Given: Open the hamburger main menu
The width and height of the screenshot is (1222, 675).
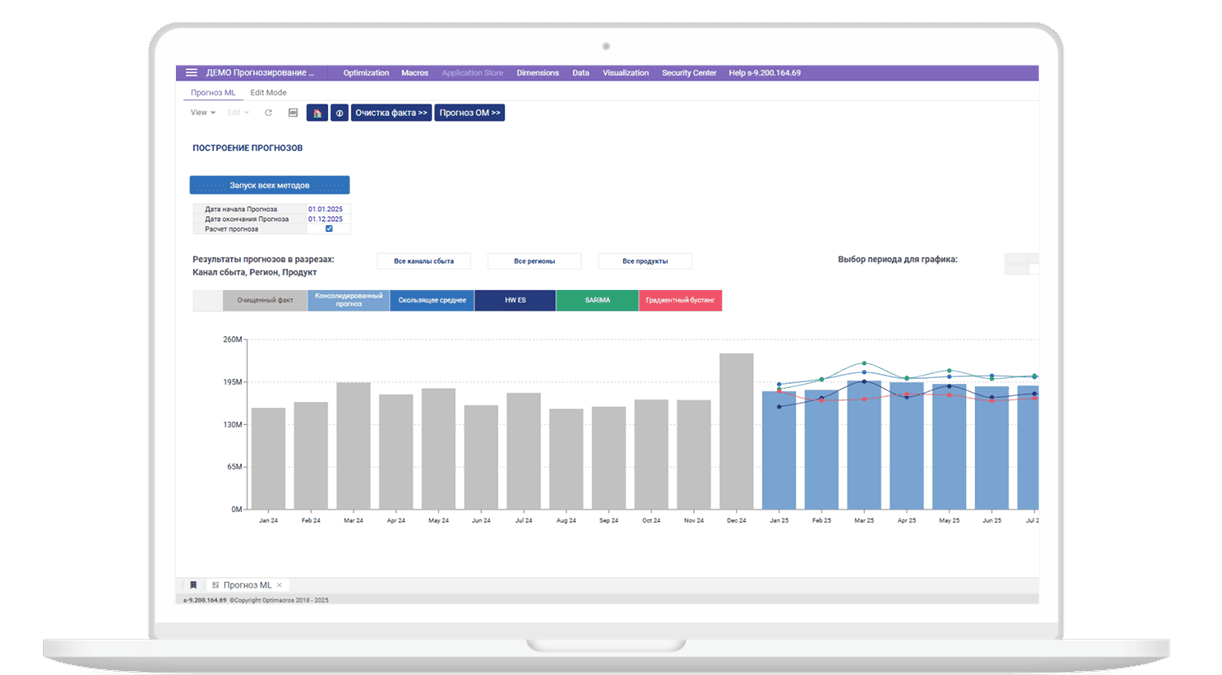Looking at the screenshot, I should [191, 73].
